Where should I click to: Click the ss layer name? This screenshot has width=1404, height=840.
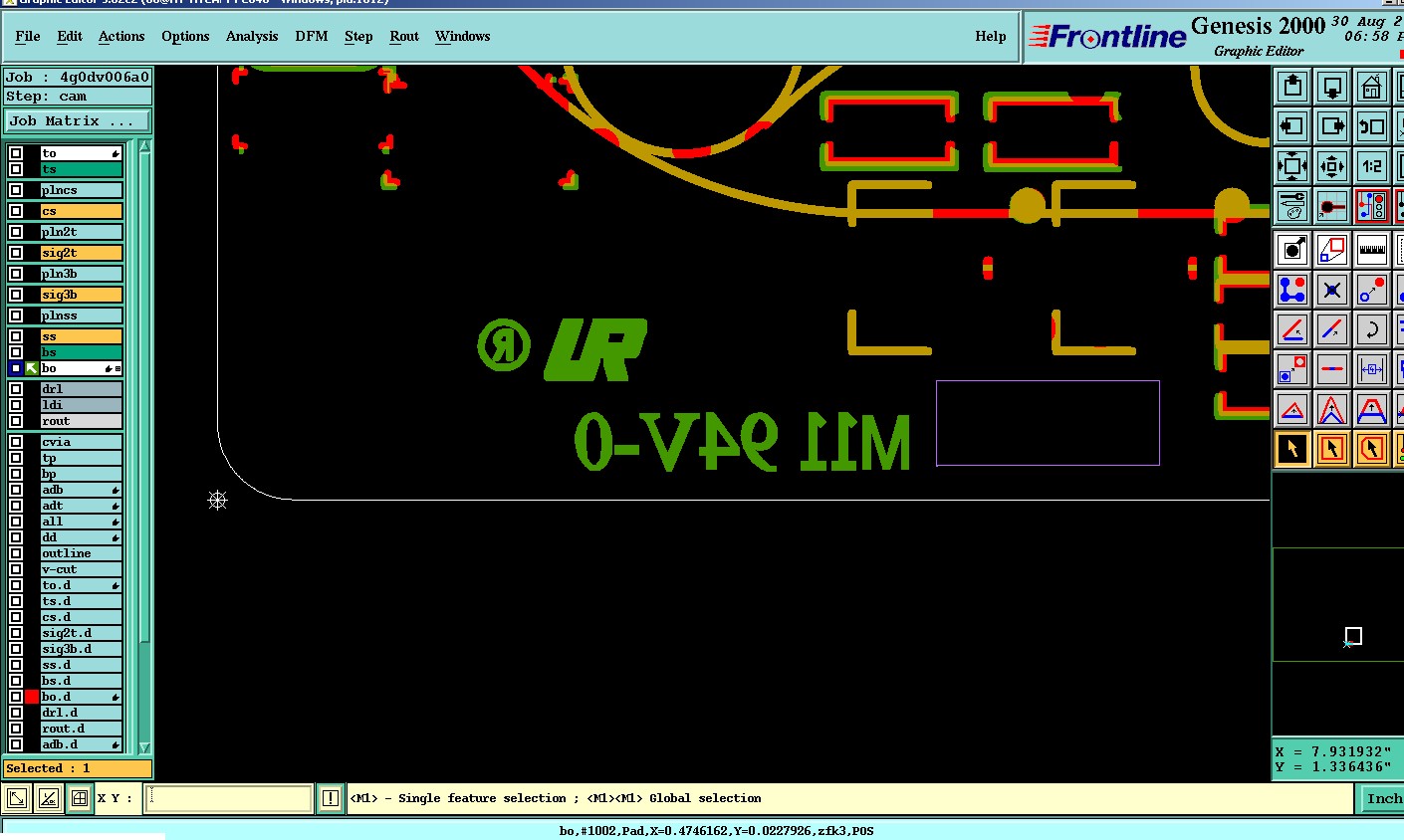click(x=81, y=336)
